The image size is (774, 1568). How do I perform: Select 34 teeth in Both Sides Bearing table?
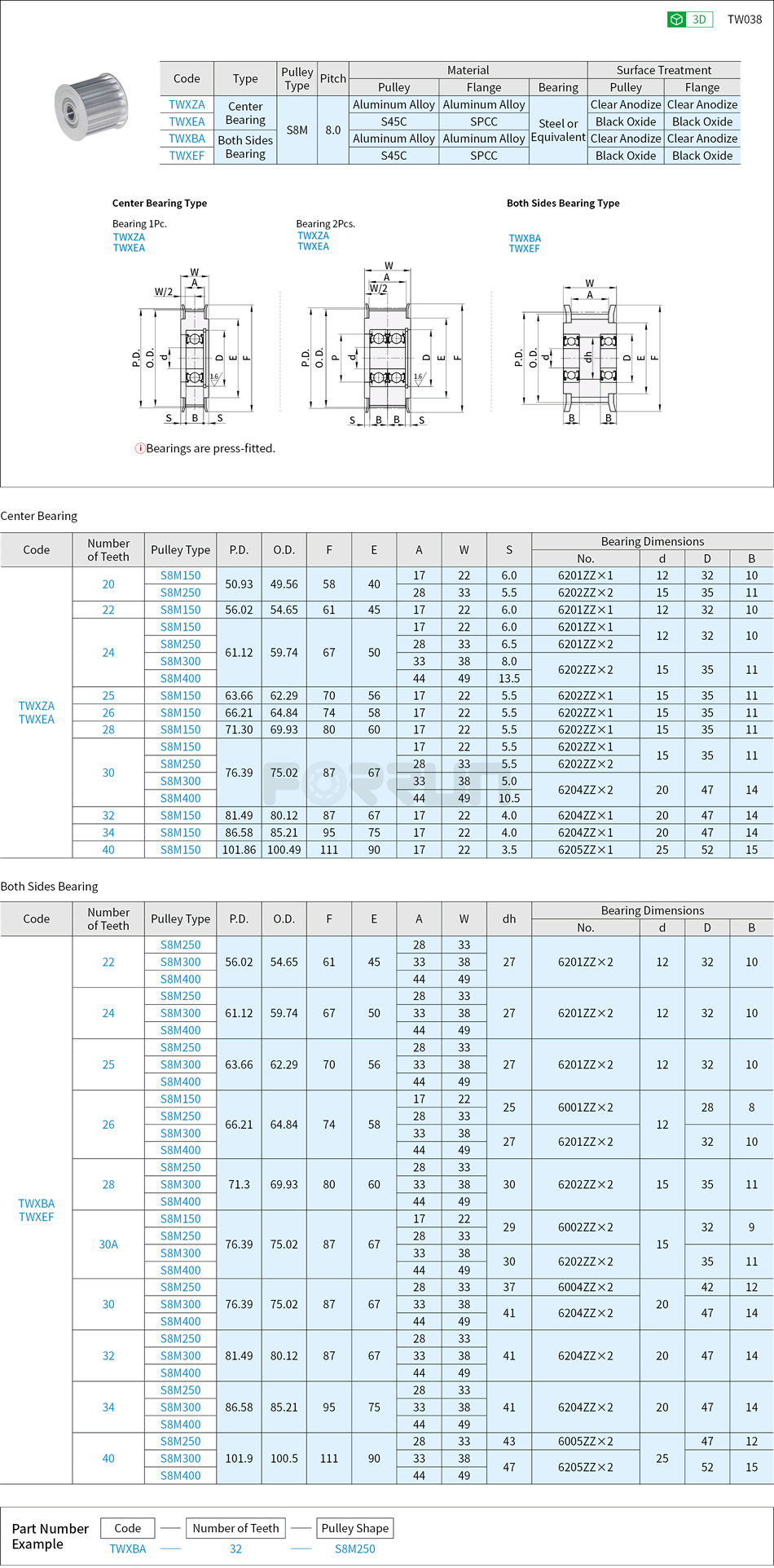click(x=108, y=1407)
